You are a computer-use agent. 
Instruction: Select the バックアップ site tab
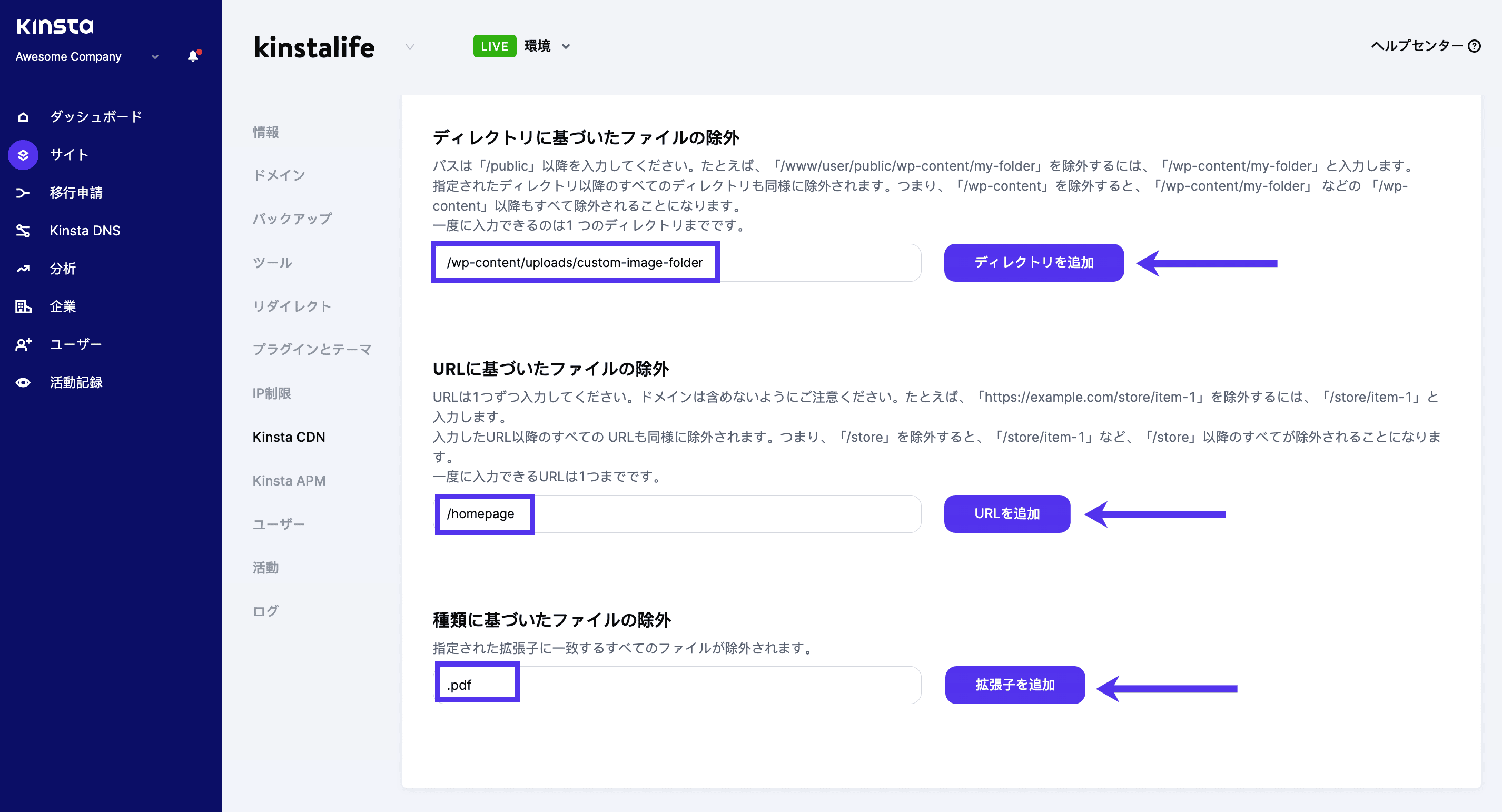(x=292, y=219)
